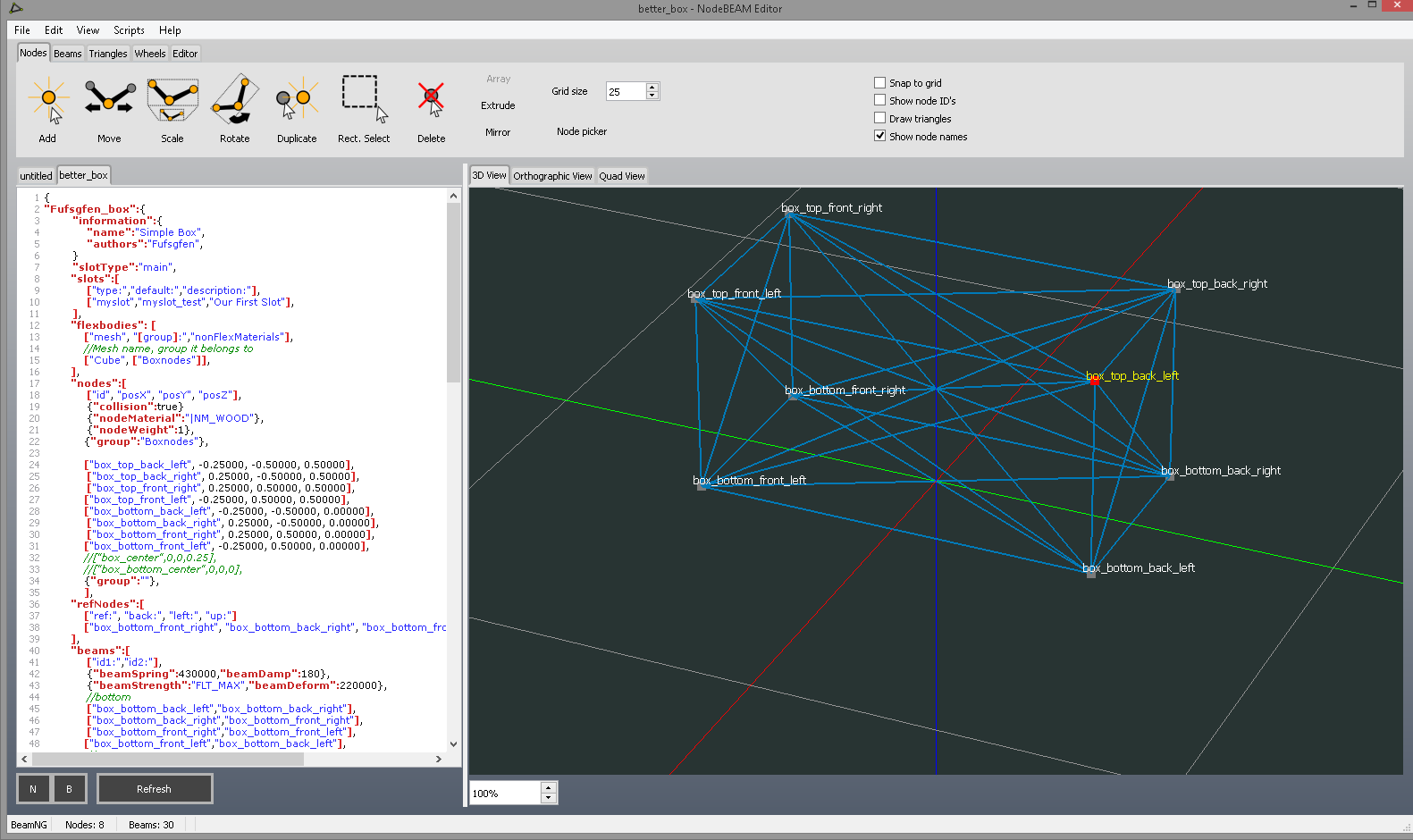Click the code editor vertical scrollbar thumb
Screen dimensions: 1413x840
453,293
